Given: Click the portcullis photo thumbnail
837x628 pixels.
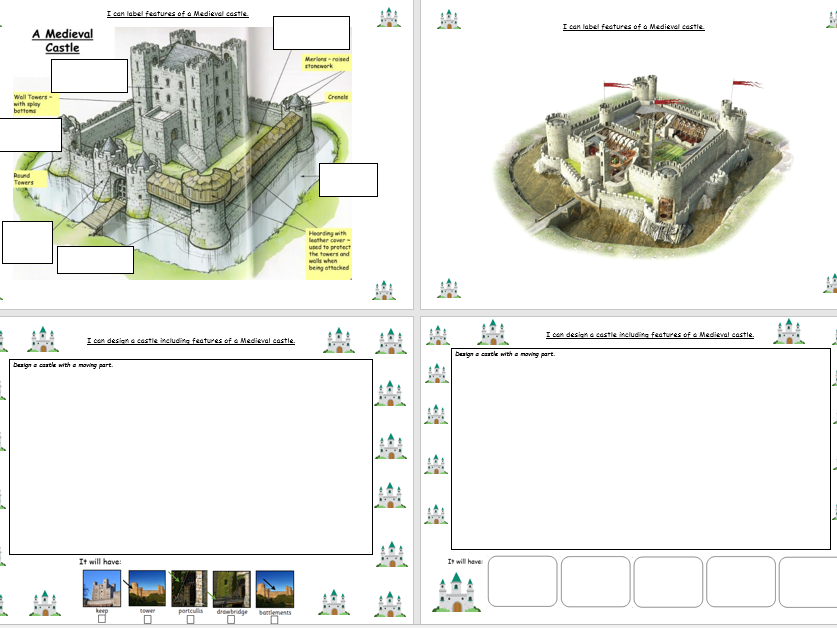Looking at the screenshot, I should tap(189, 588).
